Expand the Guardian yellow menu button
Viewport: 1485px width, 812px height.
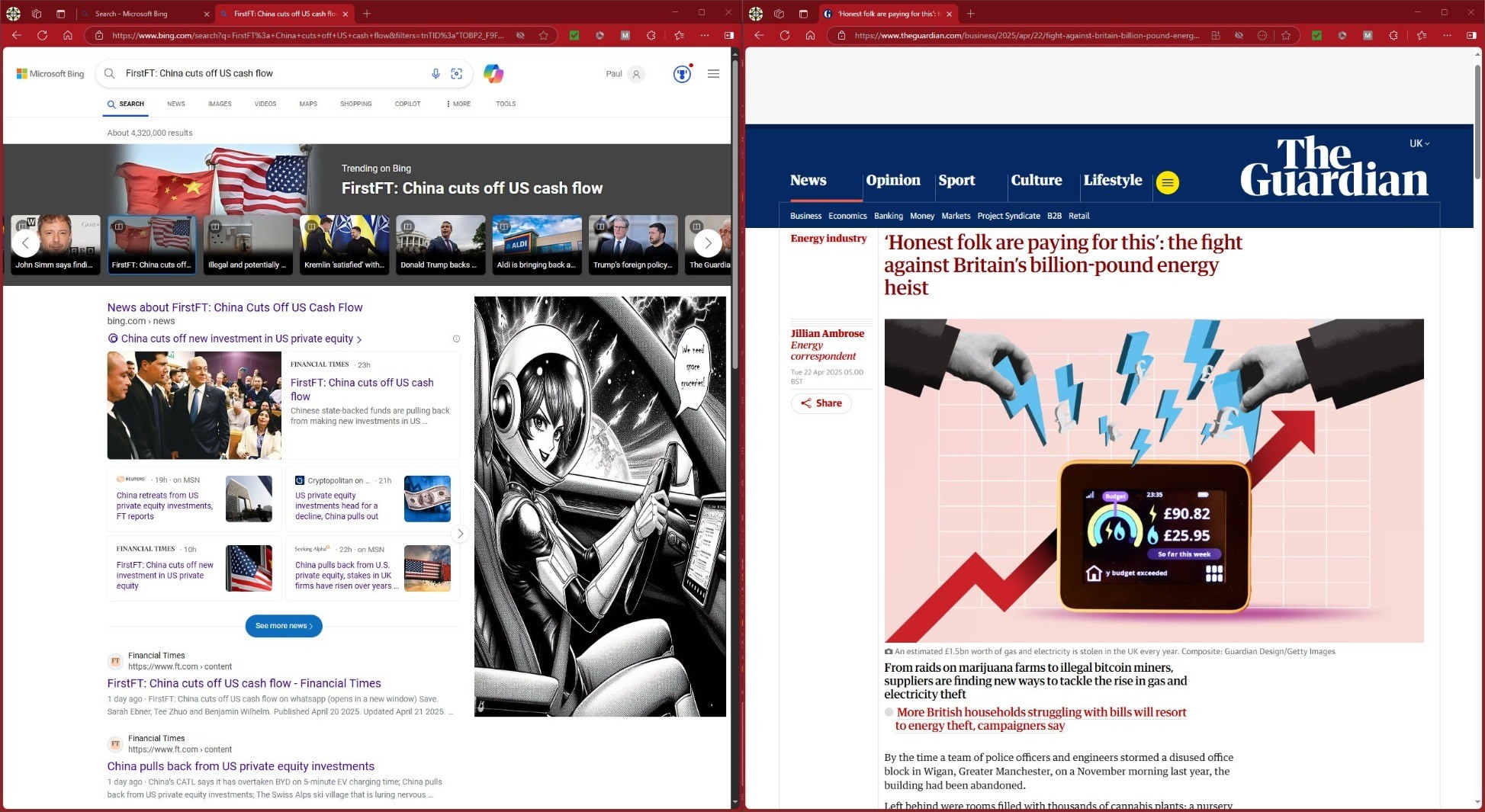[1167, 182]
